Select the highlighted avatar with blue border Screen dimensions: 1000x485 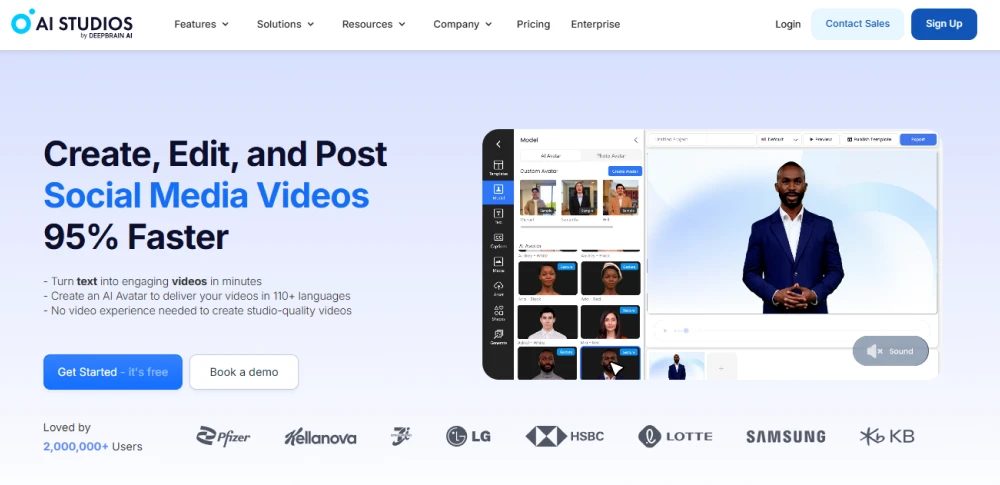click(610, 364)
